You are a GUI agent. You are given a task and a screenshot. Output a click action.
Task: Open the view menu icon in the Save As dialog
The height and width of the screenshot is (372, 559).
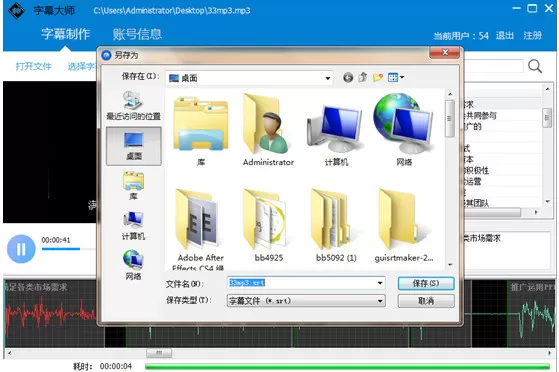[x=395, y=77]
